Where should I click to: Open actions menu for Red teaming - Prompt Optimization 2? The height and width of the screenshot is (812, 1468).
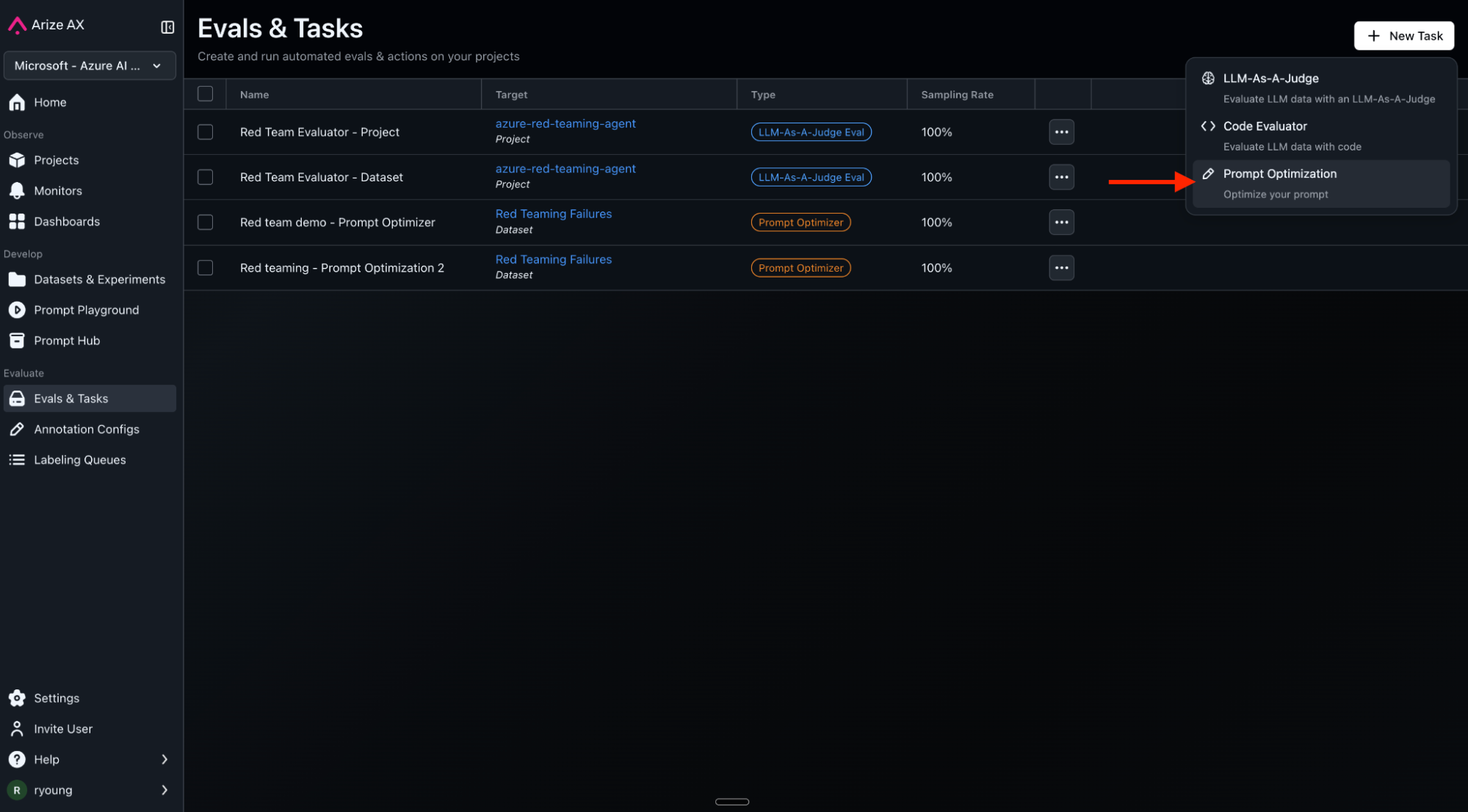[x=1061, y=268]
